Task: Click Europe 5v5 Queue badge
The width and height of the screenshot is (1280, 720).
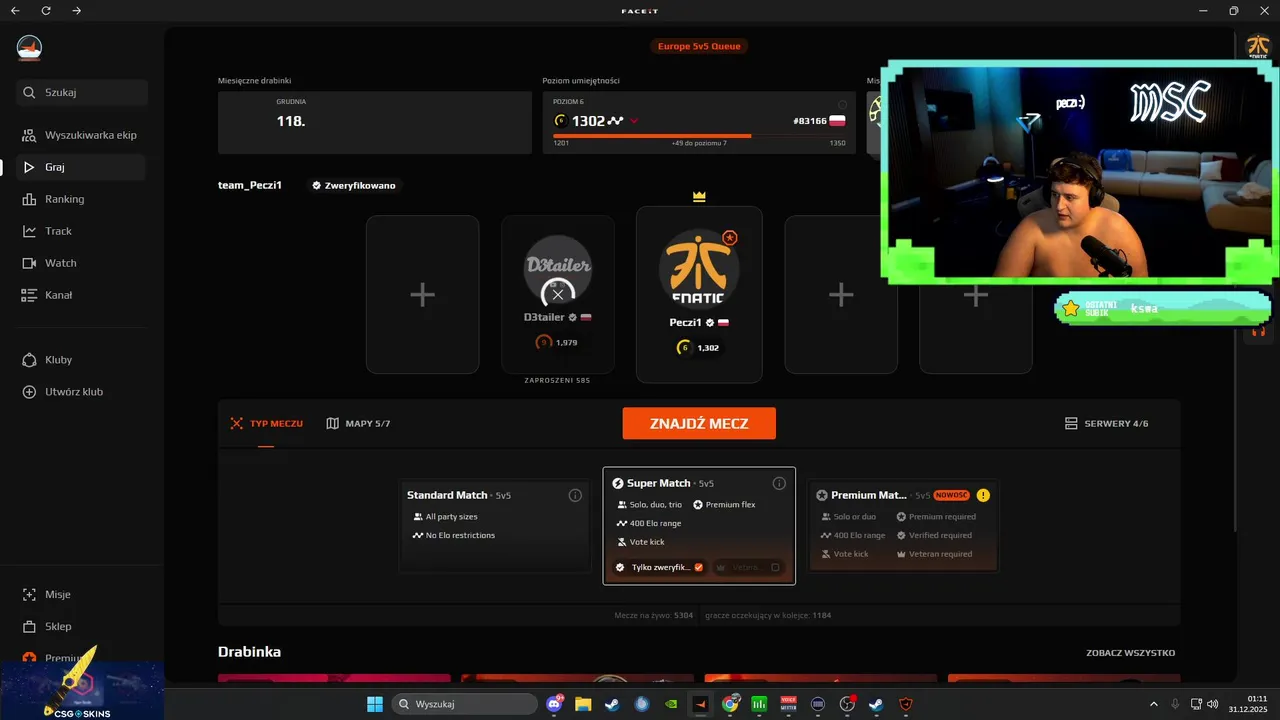Action: click(x=699, y=46)
